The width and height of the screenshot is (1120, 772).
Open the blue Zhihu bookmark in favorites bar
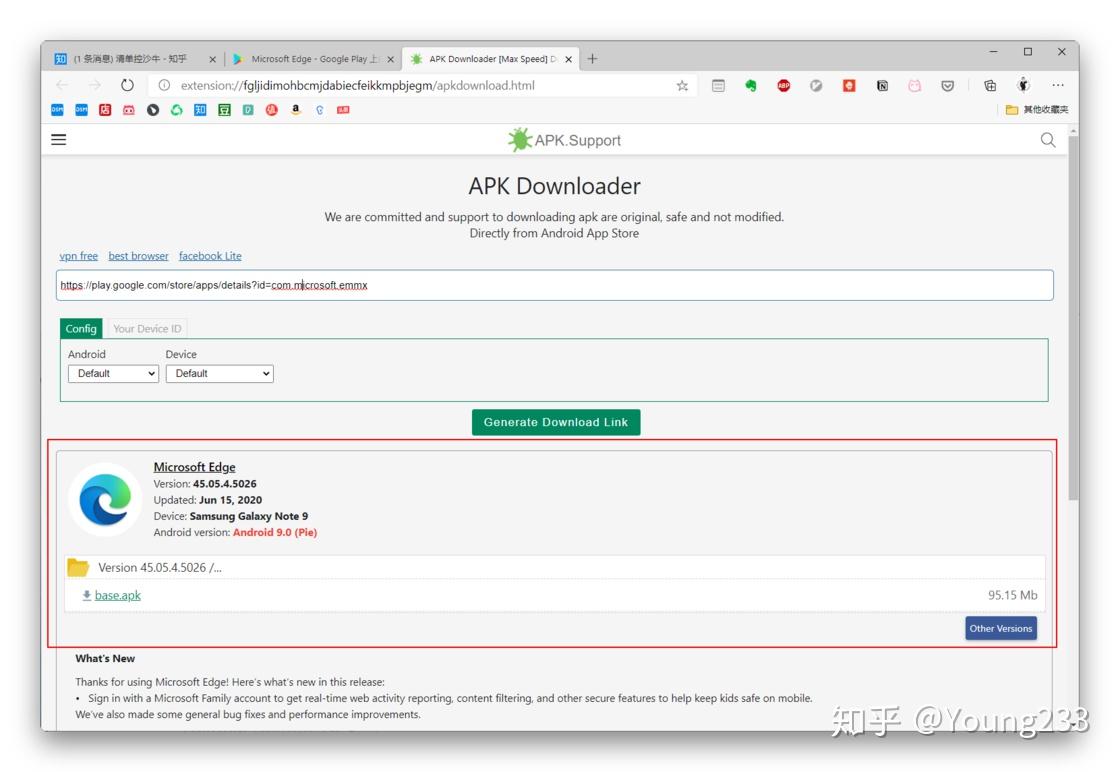200,110
